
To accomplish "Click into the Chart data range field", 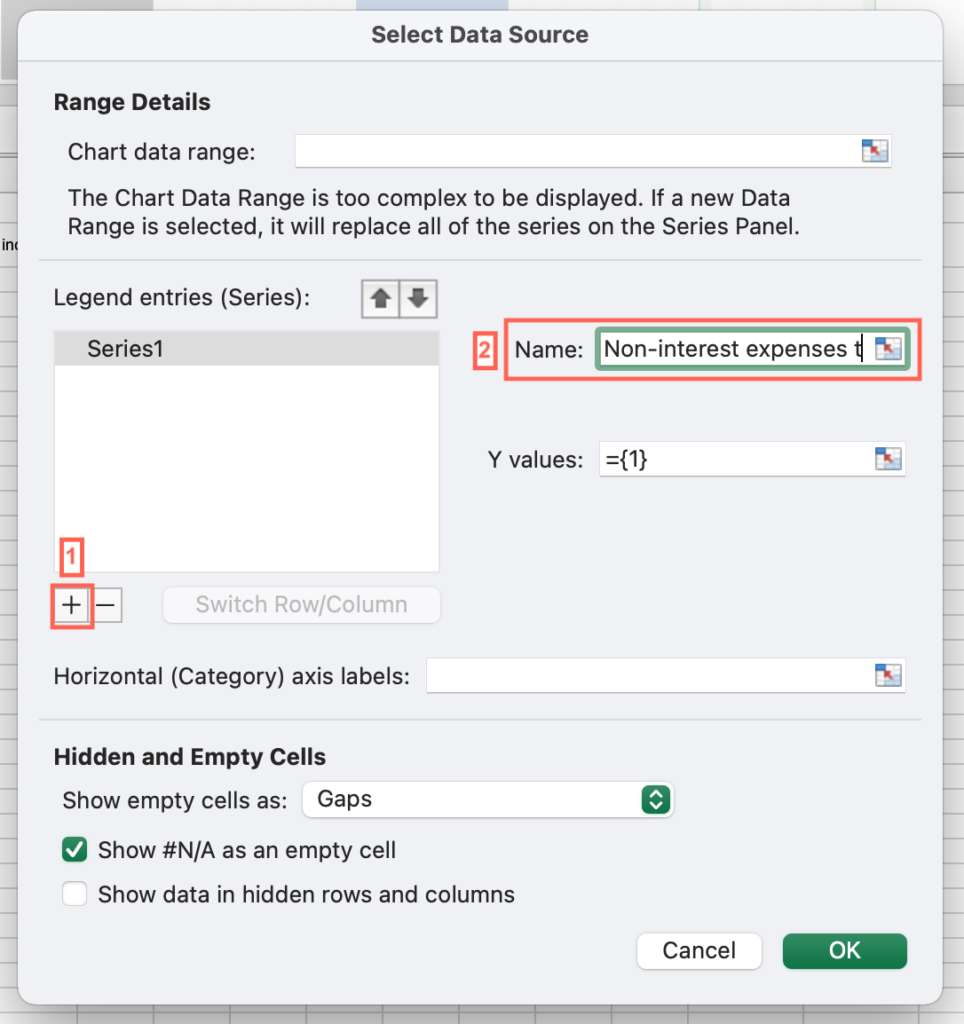I will (x=577, y=151).
